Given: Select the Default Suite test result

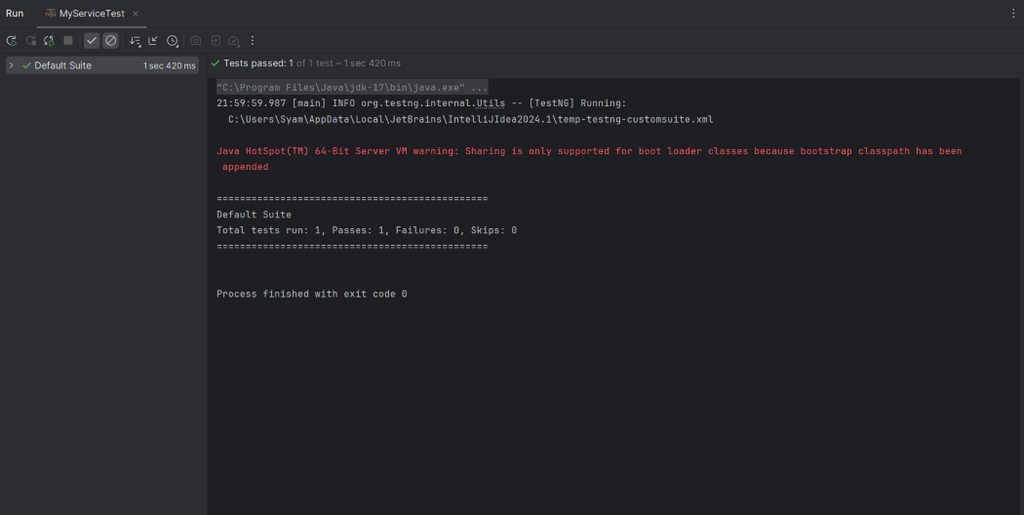Looking at the screenshot, I should [63, 66].
